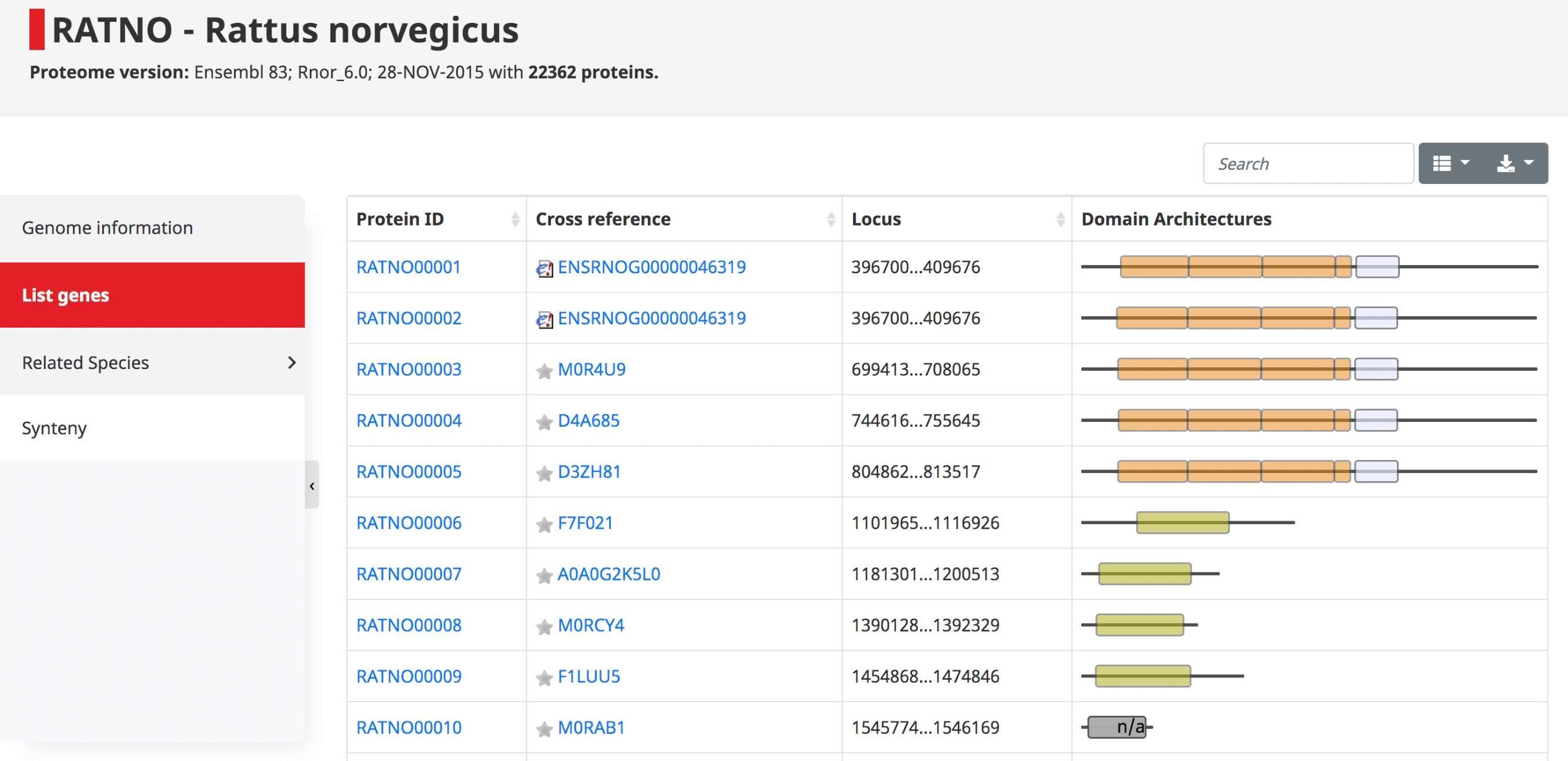The image size is (1568, 761).
Task: Click the green domain box for RATNO00006
Action: 1182,522
